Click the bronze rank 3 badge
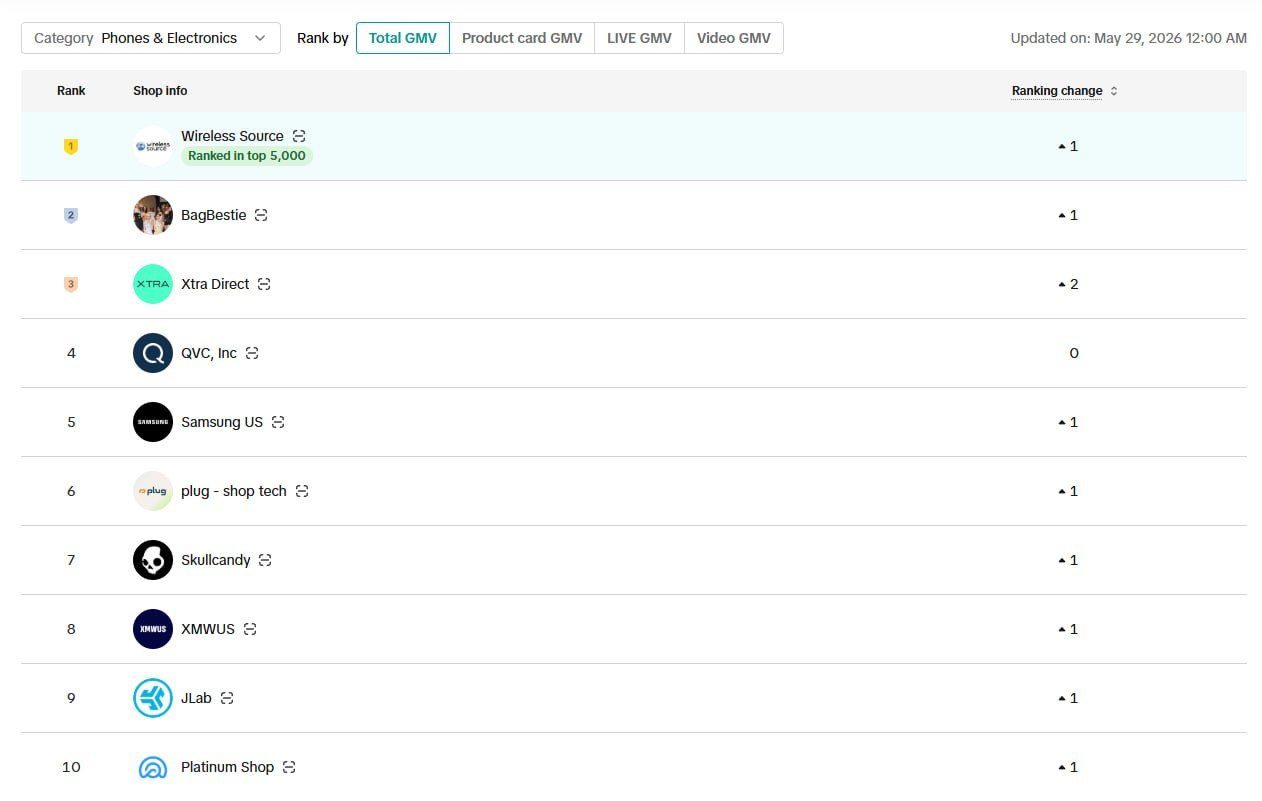1262x801 pixels. (x=71, y=284)
